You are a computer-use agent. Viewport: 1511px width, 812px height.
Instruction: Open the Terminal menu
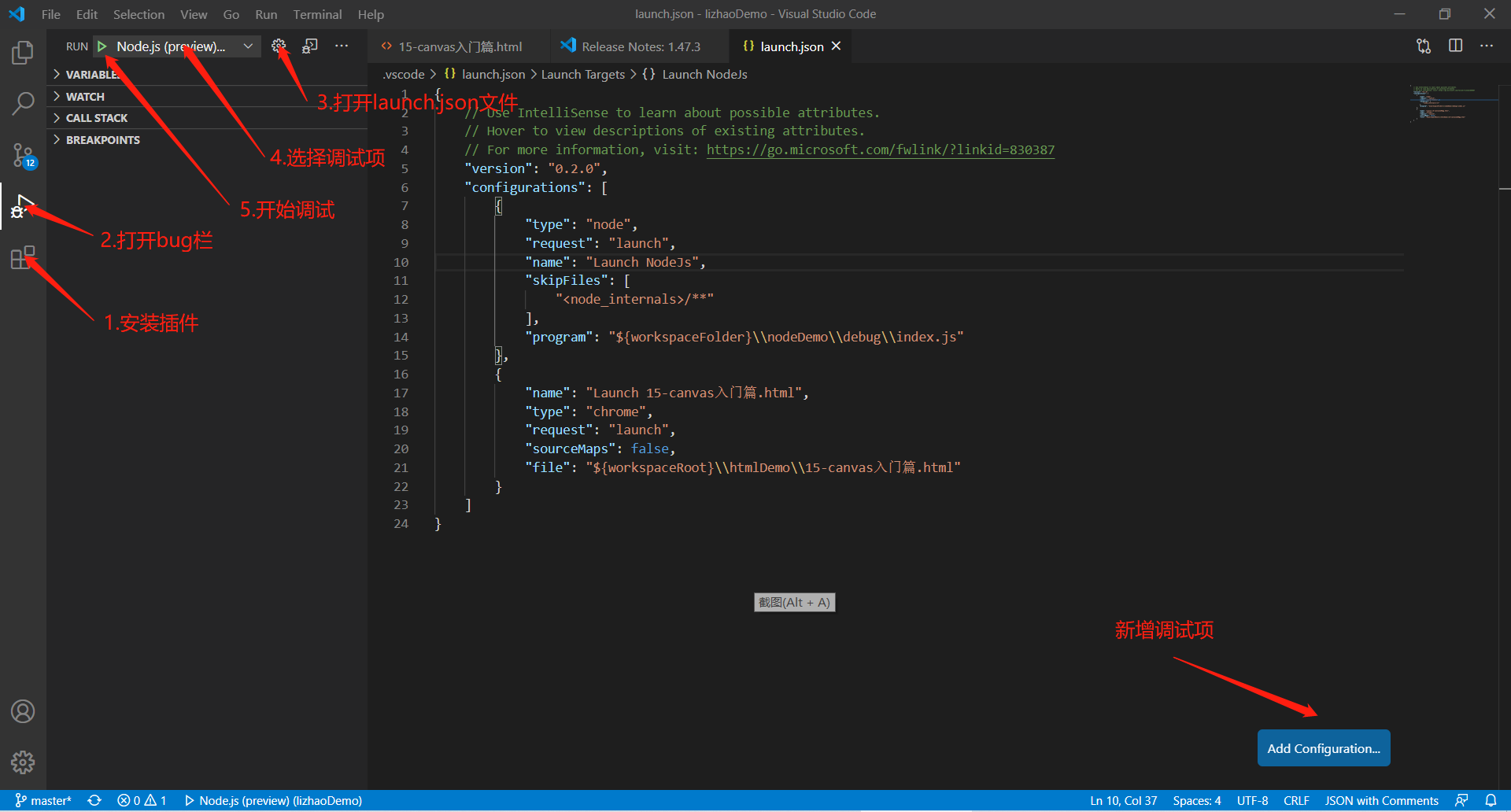click(x=317, y=14)
